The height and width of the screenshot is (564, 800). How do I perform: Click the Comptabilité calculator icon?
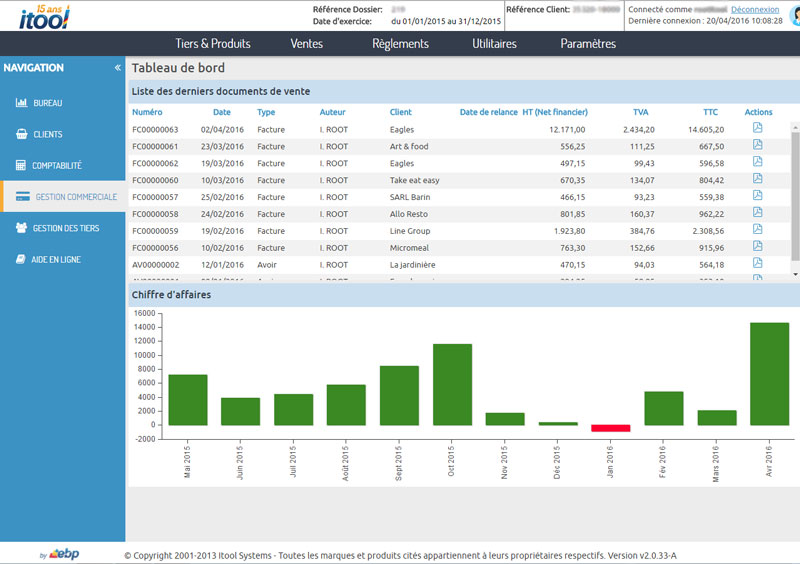(21, 165)
